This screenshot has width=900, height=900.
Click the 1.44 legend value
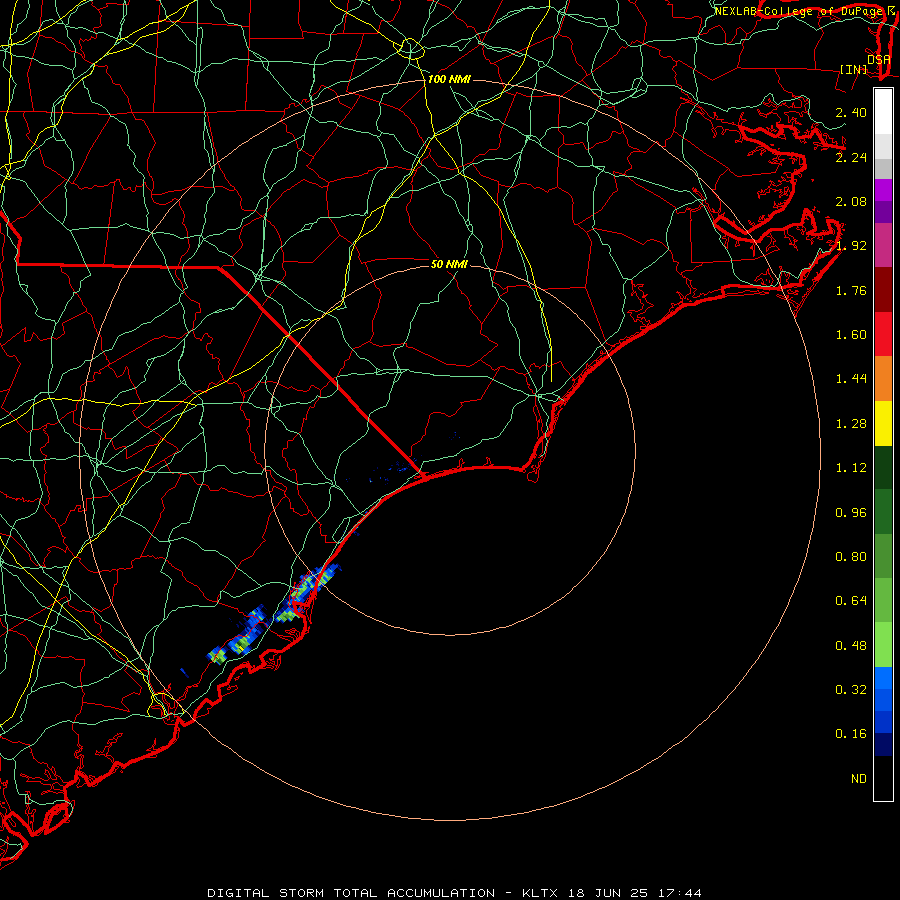click(x=851, y=379)
